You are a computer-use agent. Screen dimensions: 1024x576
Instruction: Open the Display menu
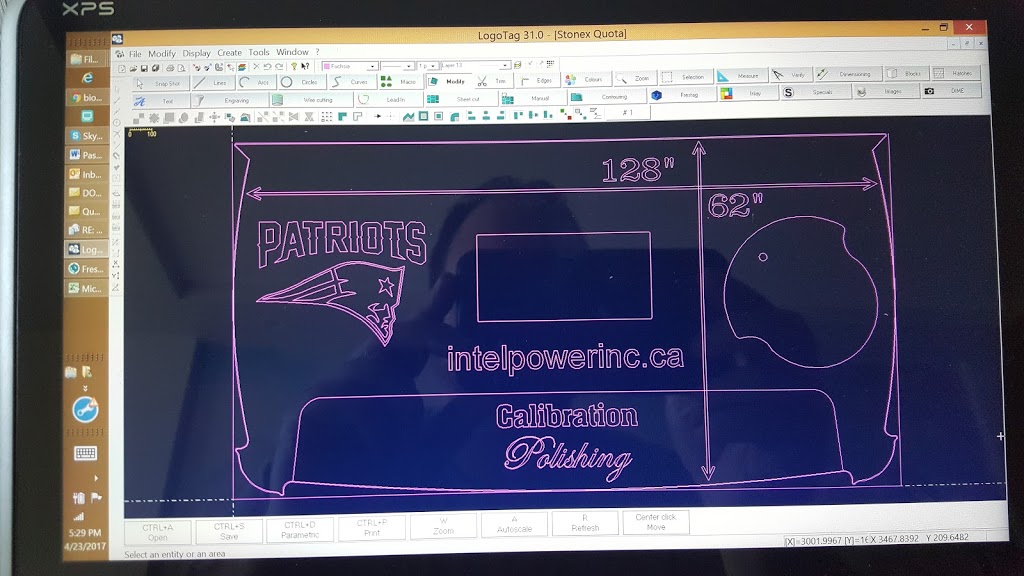click(196, 53)
